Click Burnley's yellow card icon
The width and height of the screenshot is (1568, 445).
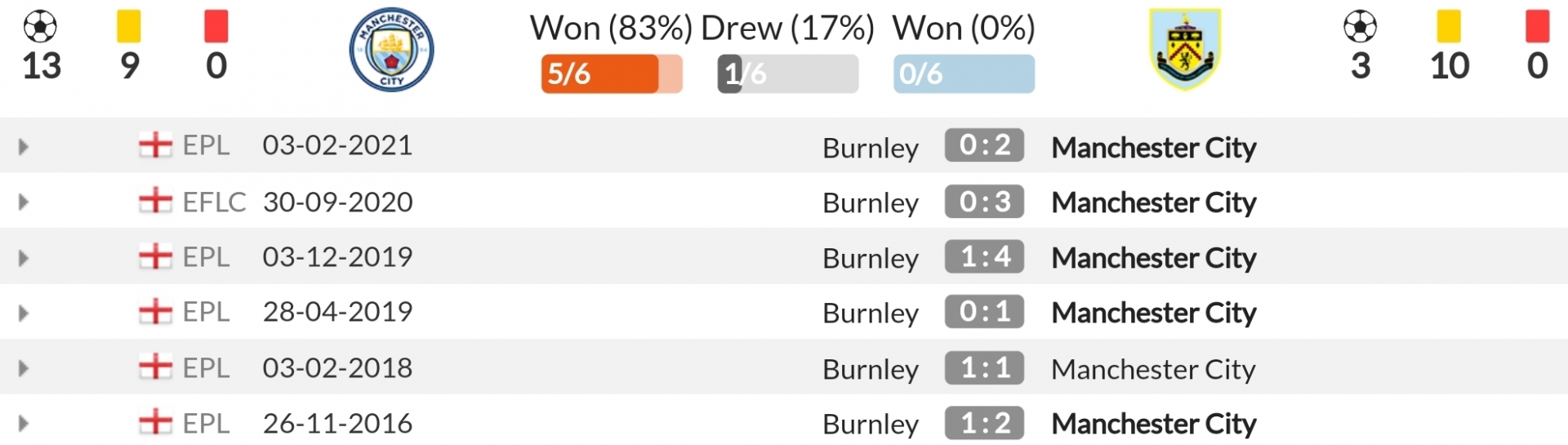pyautogui.click(x=1449, y=26)
